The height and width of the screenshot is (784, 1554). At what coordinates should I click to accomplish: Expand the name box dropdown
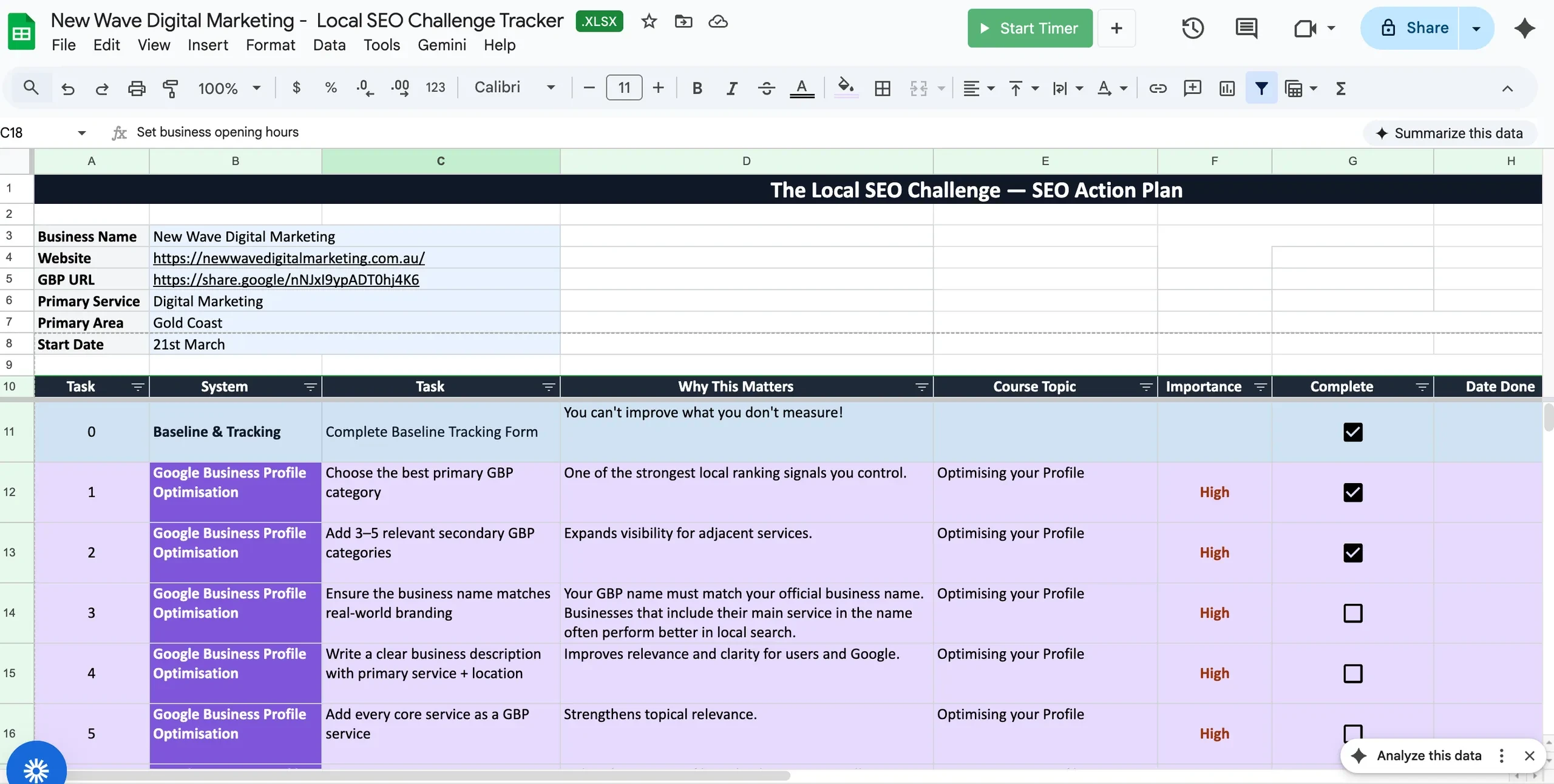point(81,133)
